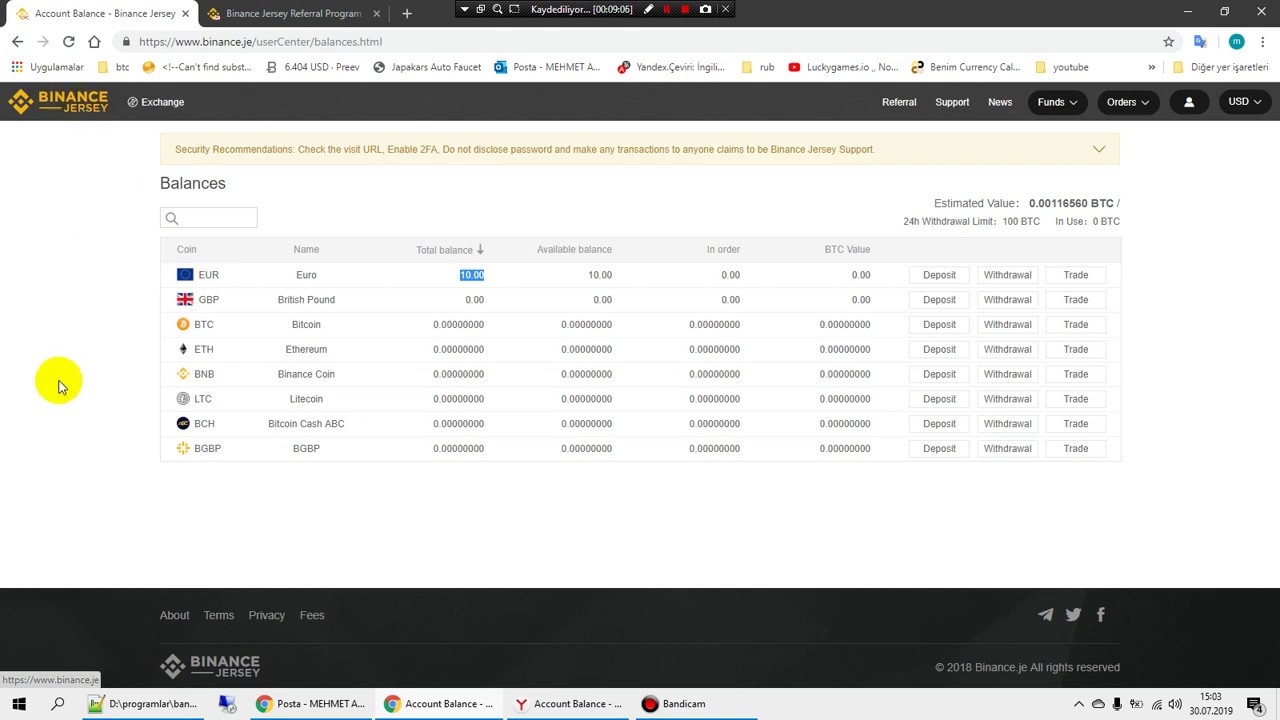
Task: Open the Referral header link
Action: (x=899, y=102)
